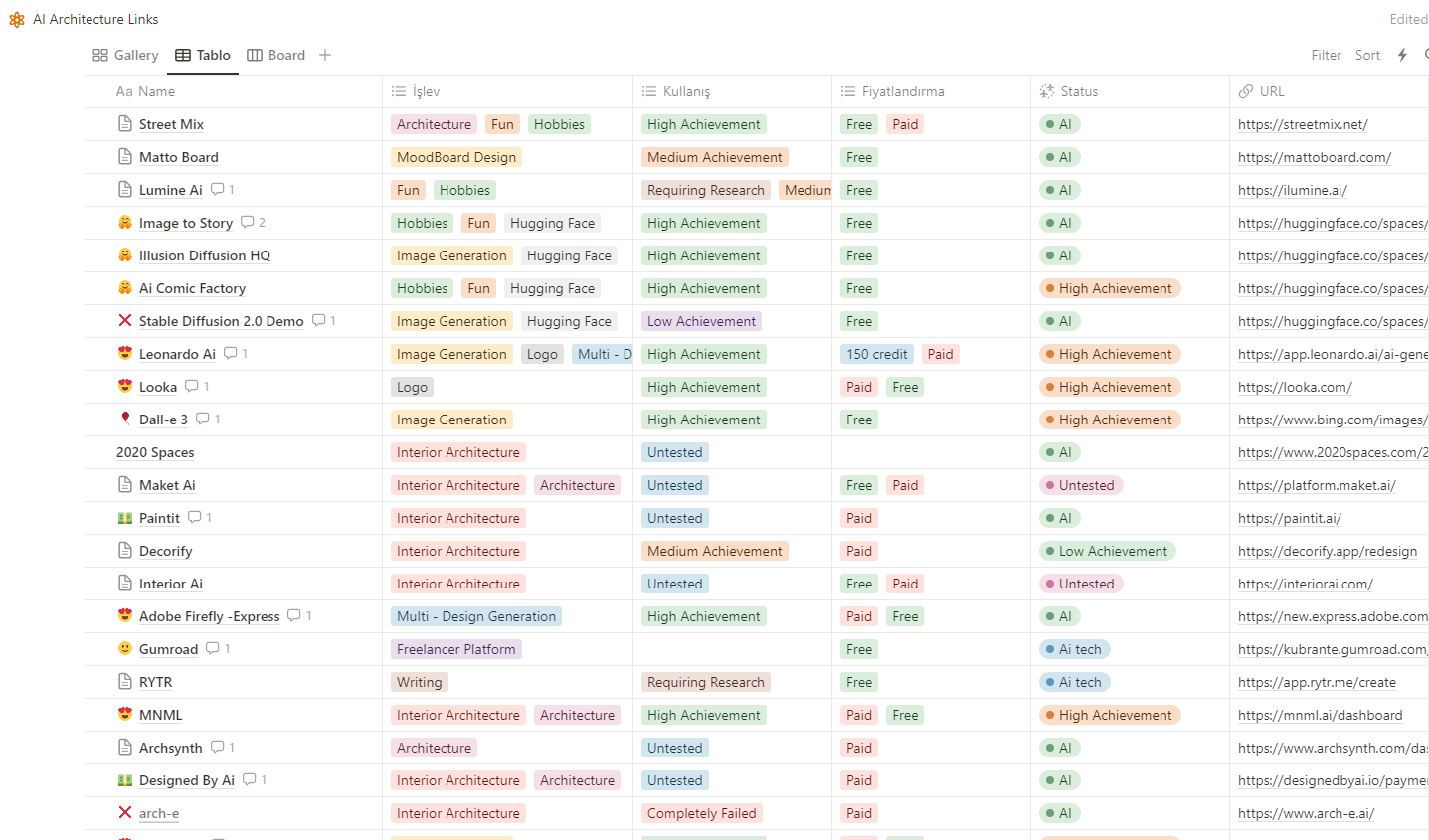Open the app.rytr.me/create link

click(x=1317, y=682)
